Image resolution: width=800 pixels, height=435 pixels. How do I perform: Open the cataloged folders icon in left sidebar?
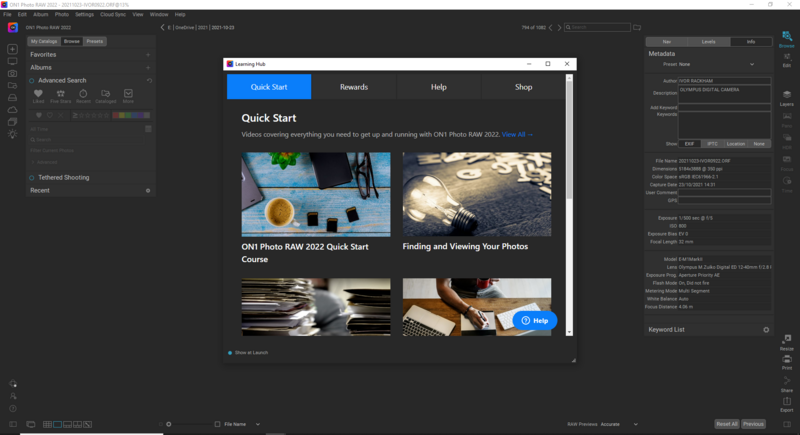tap(13, 85)
